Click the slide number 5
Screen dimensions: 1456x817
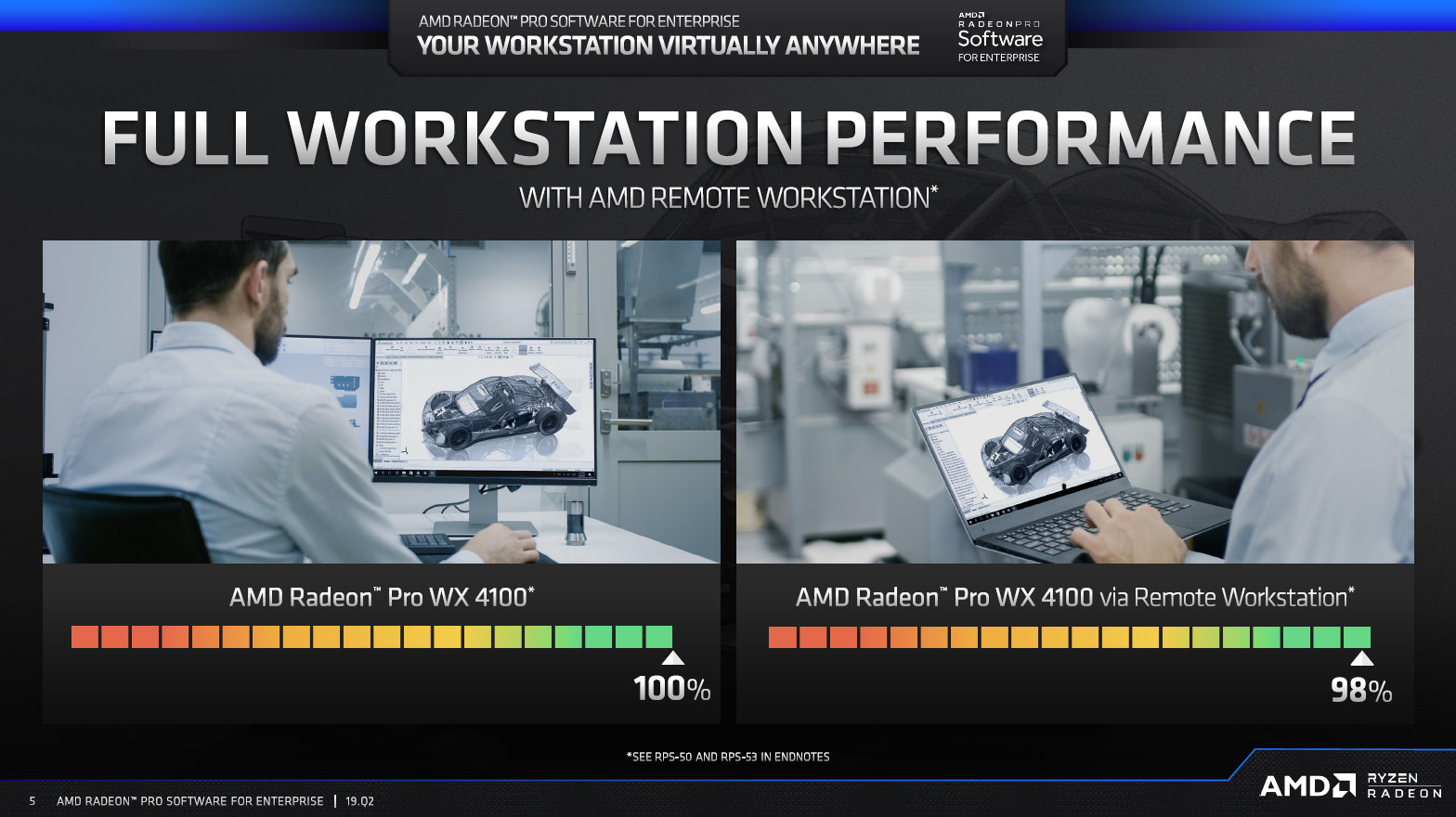click(x=32, y=801)
